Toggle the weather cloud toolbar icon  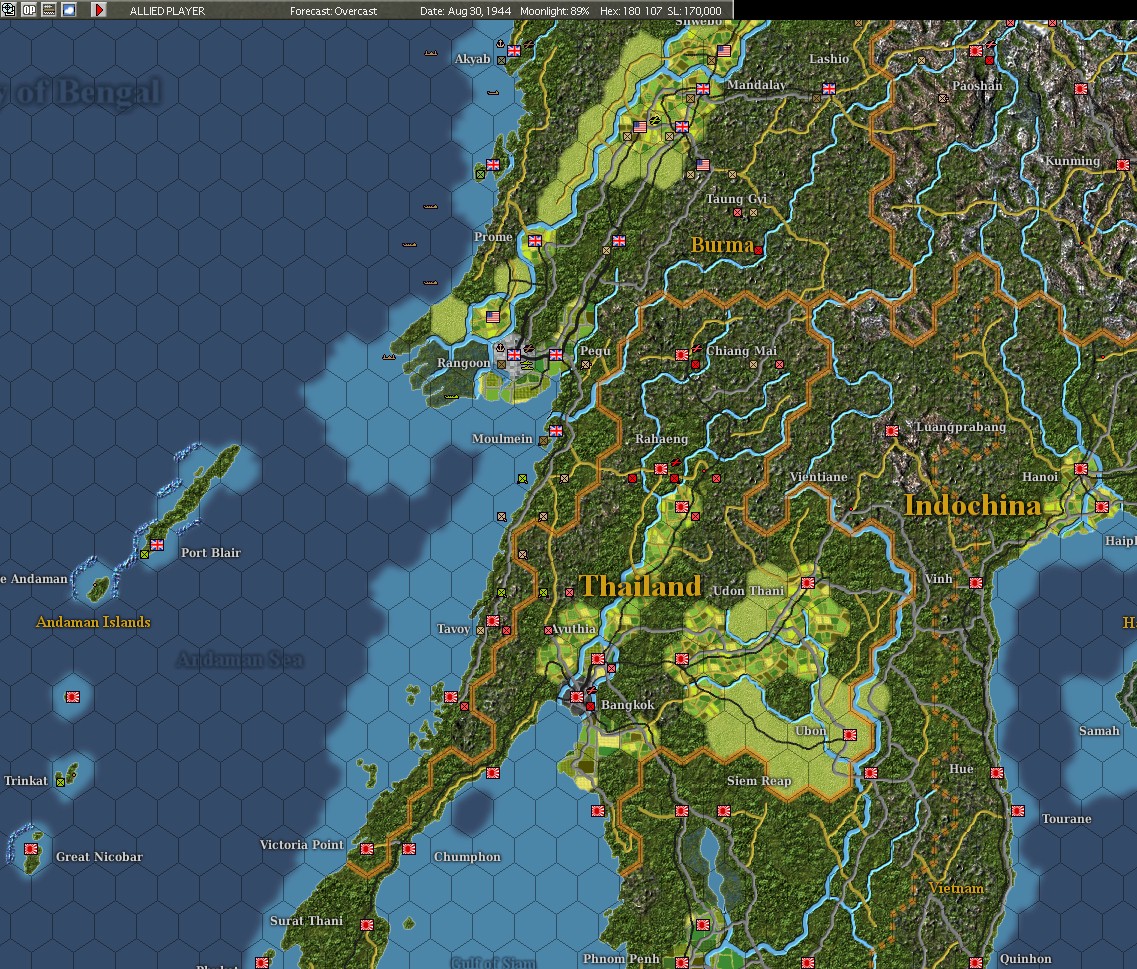click(x=69, y=9)
